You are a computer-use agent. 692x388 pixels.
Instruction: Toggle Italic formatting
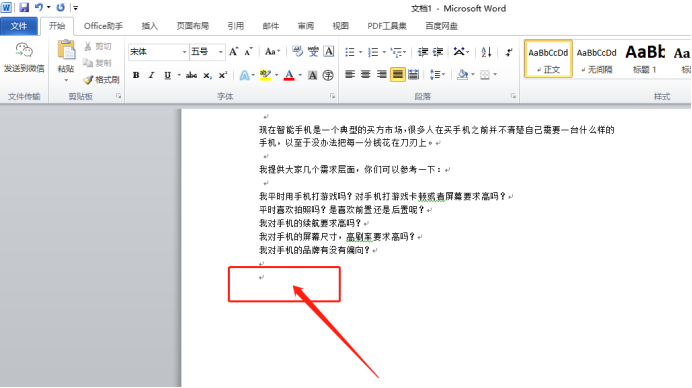151,75
